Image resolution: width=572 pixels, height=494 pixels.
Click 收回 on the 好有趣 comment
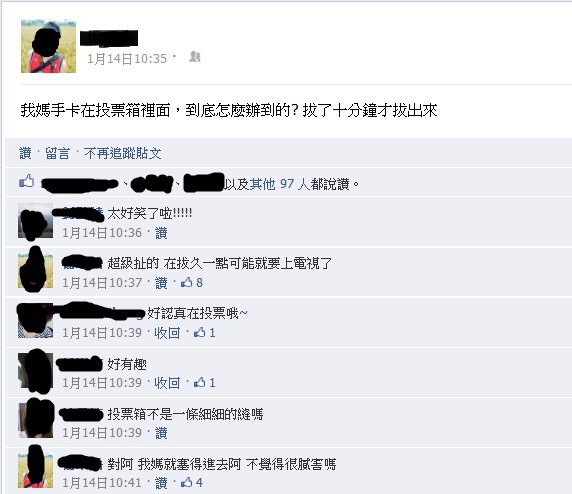pos(167,383)
